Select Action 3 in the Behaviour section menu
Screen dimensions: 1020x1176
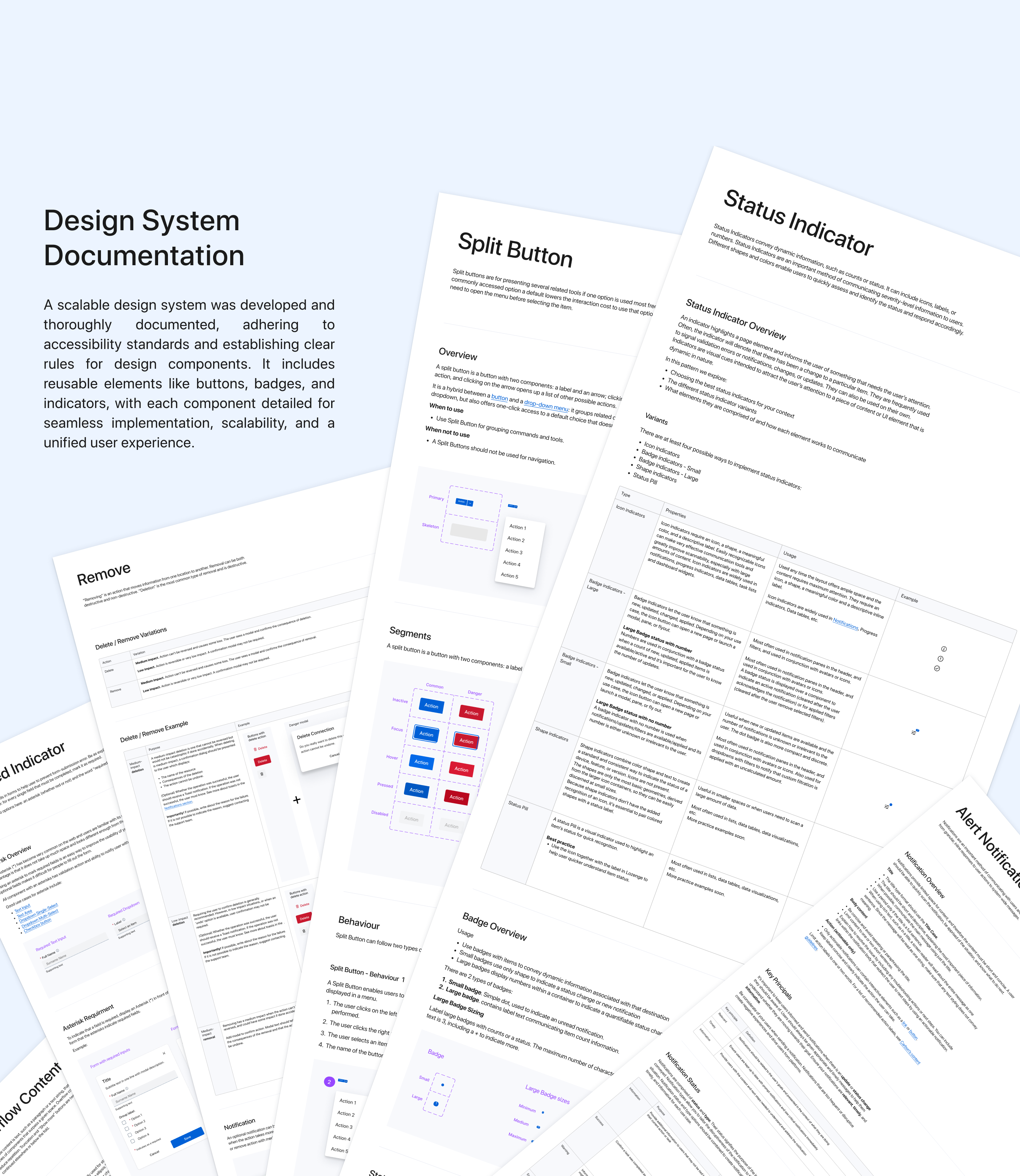tap(344, 1126)
